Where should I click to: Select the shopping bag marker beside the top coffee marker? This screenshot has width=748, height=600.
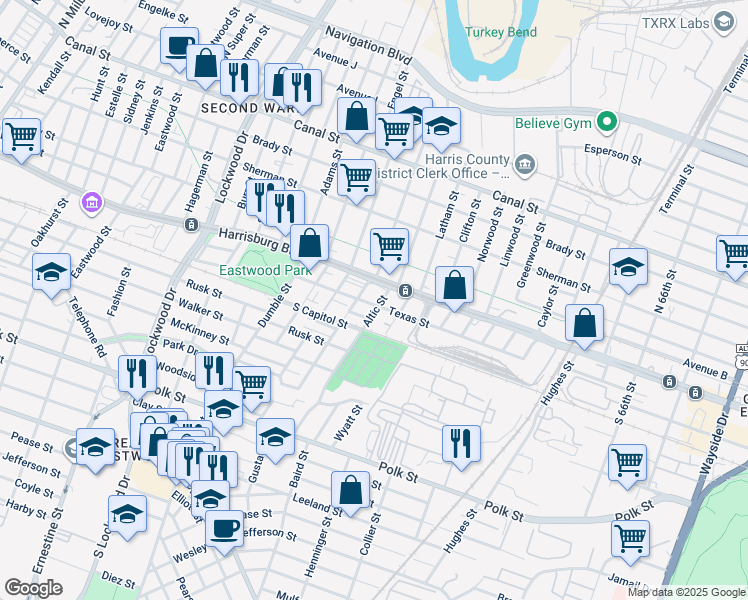click(x=205, y=65)
